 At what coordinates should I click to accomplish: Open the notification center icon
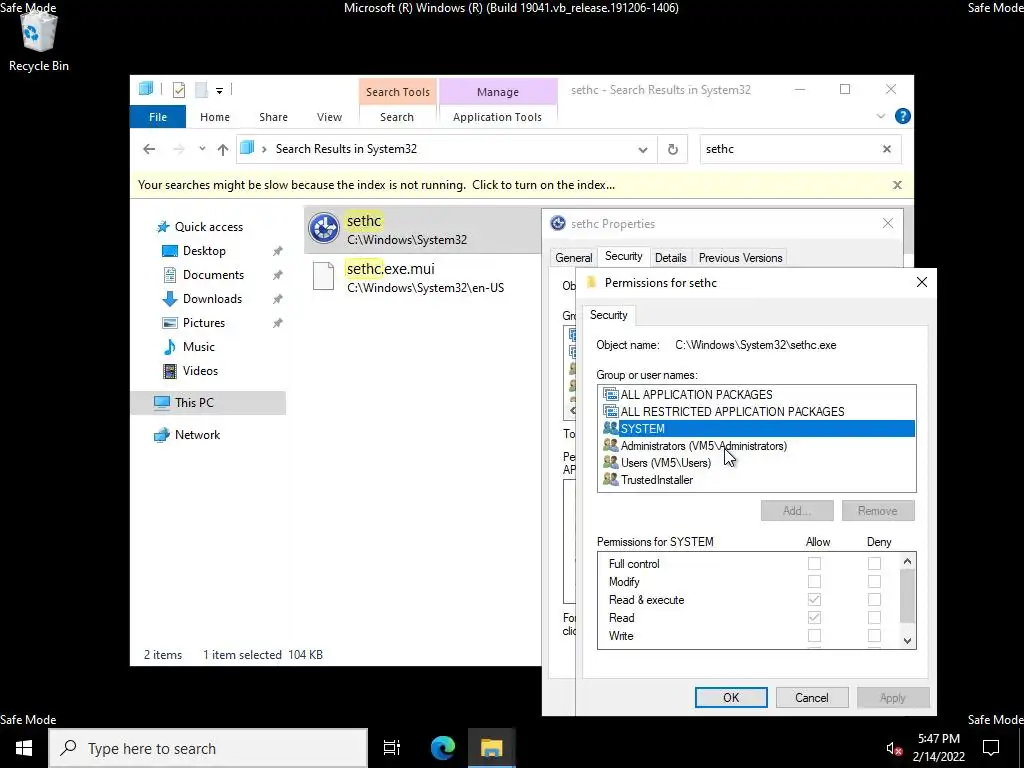pos(991,748)
